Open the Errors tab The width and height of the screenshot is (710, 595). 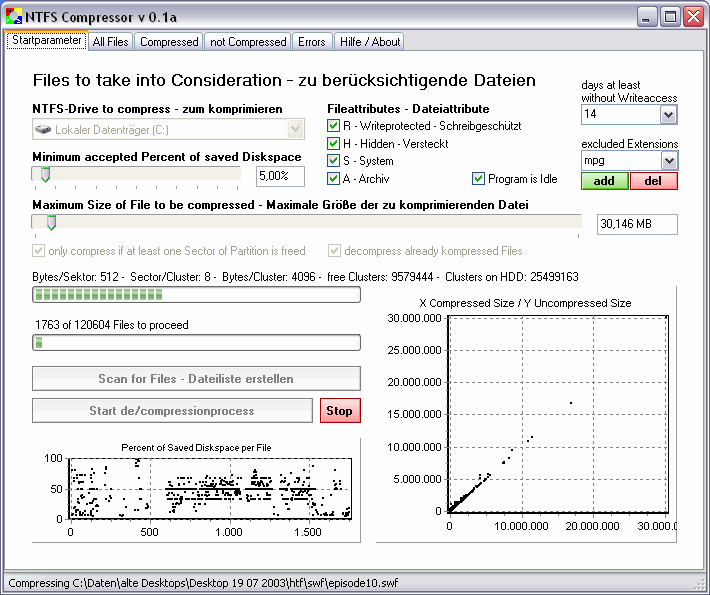pos(311,42)
